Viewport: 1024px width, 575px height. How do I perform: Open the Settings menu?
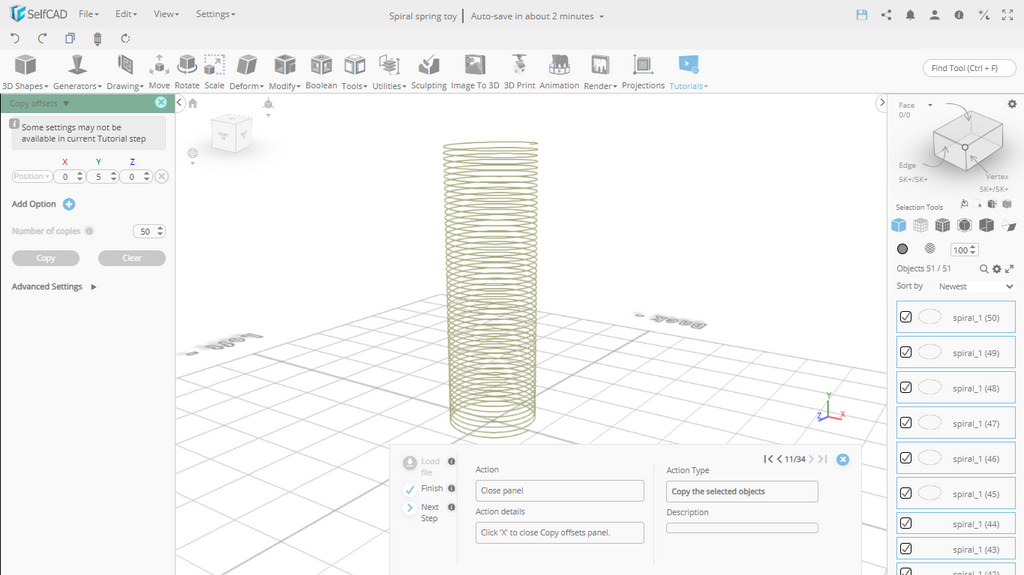pos(216,14)
